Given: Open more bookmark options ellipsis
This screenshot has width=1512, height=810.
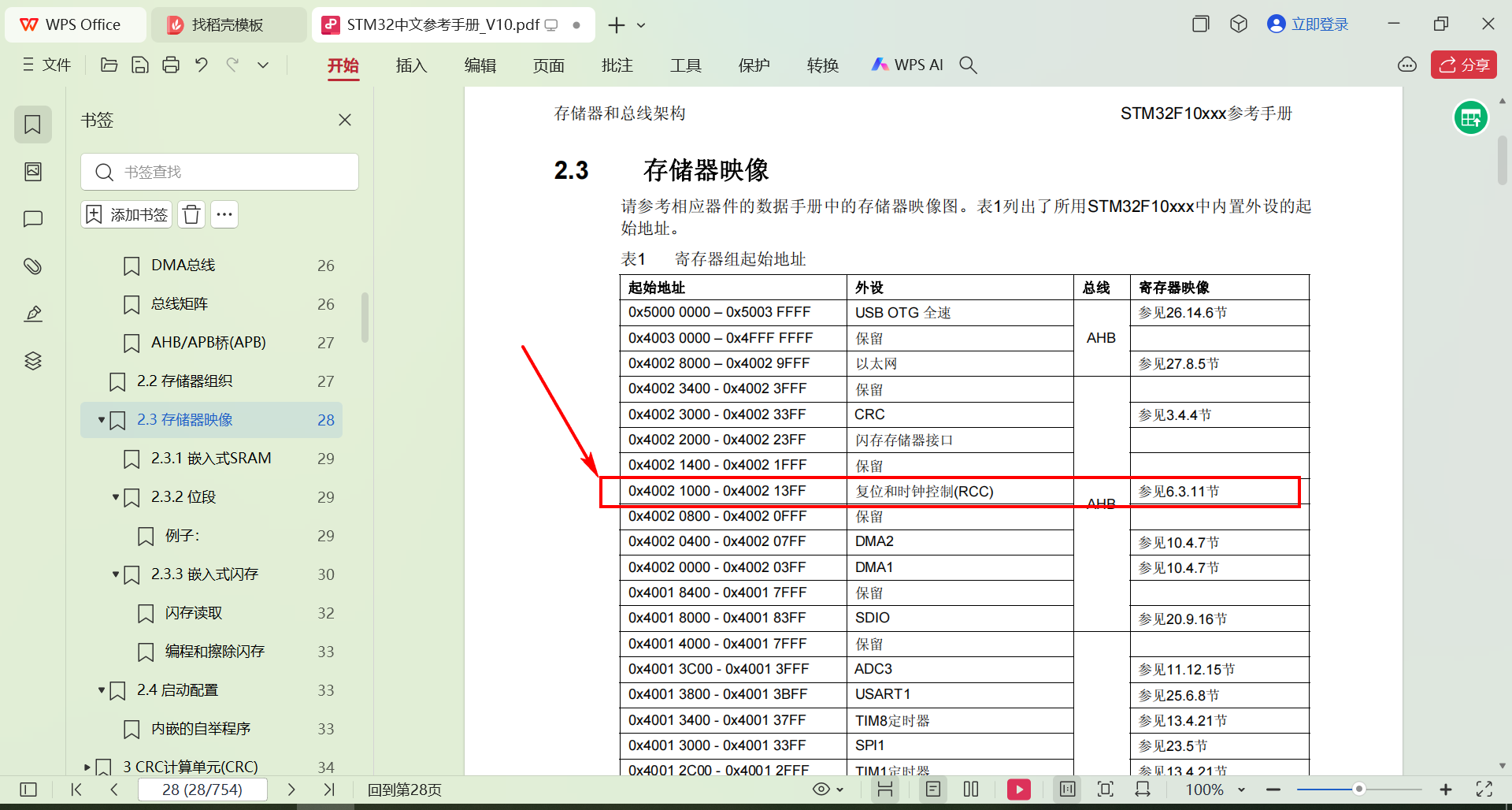Looking at the screenshot, I should [x=224, y=214].
